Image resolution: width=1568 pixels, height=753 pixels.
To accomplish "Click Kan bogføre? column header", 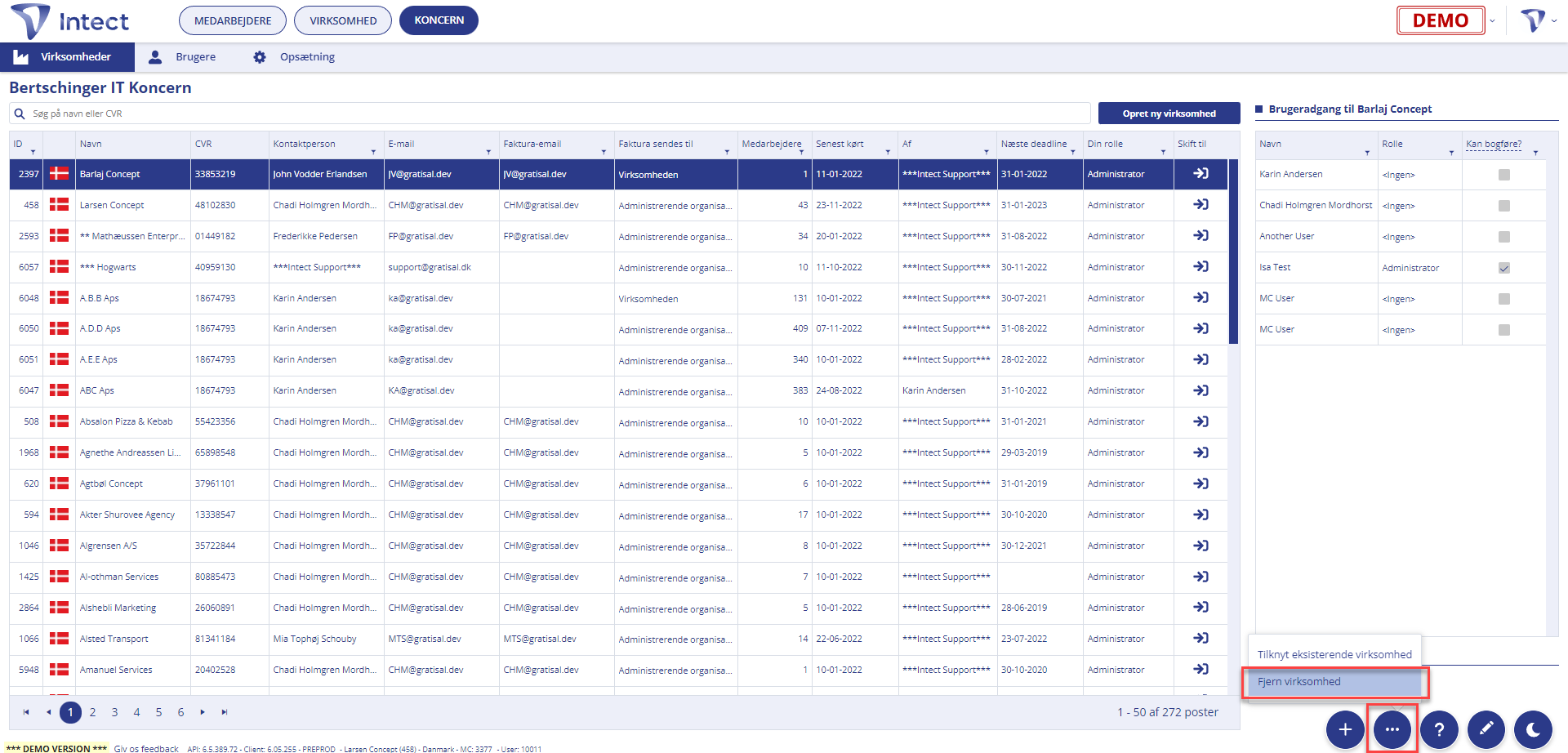I will [x=1494, y=144].
